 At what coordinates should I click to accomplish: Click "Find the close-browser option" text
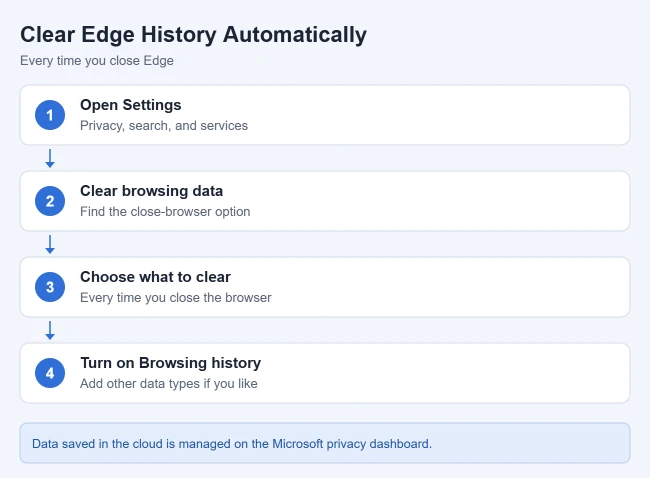(165, 211)
